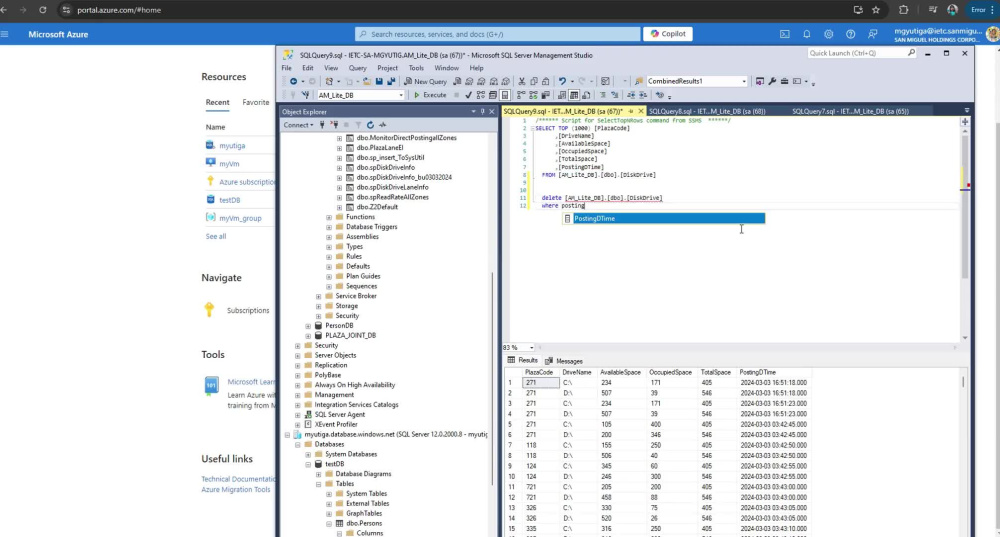The width and height of the screenshot is (1000, 537).
Task: Open Subscriptions under Navigate
Action: tap(247, 311)
